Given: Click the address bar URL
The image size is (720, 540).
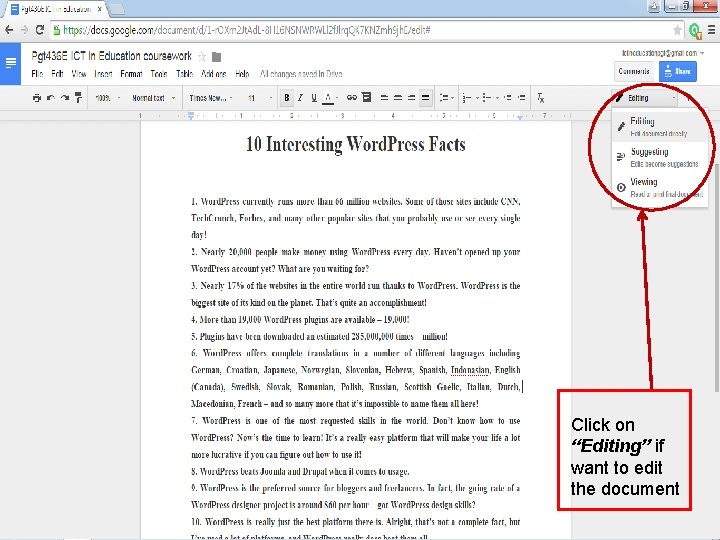Looking at the screenshot, I should point(247,30).
